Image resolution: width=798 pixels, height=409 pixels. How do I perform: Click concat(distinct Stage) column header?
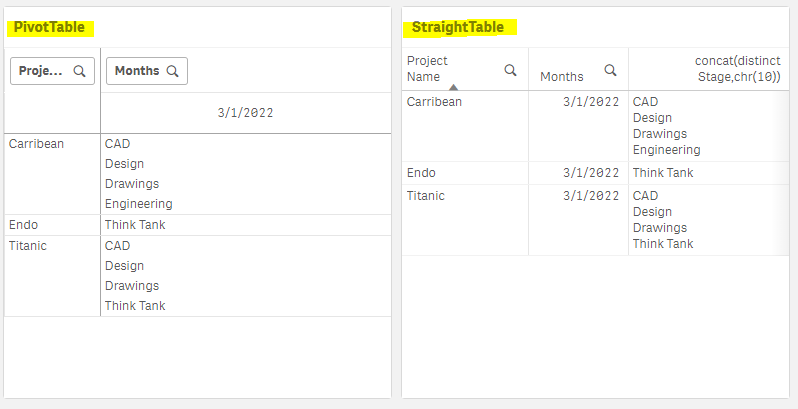[738, 68]
